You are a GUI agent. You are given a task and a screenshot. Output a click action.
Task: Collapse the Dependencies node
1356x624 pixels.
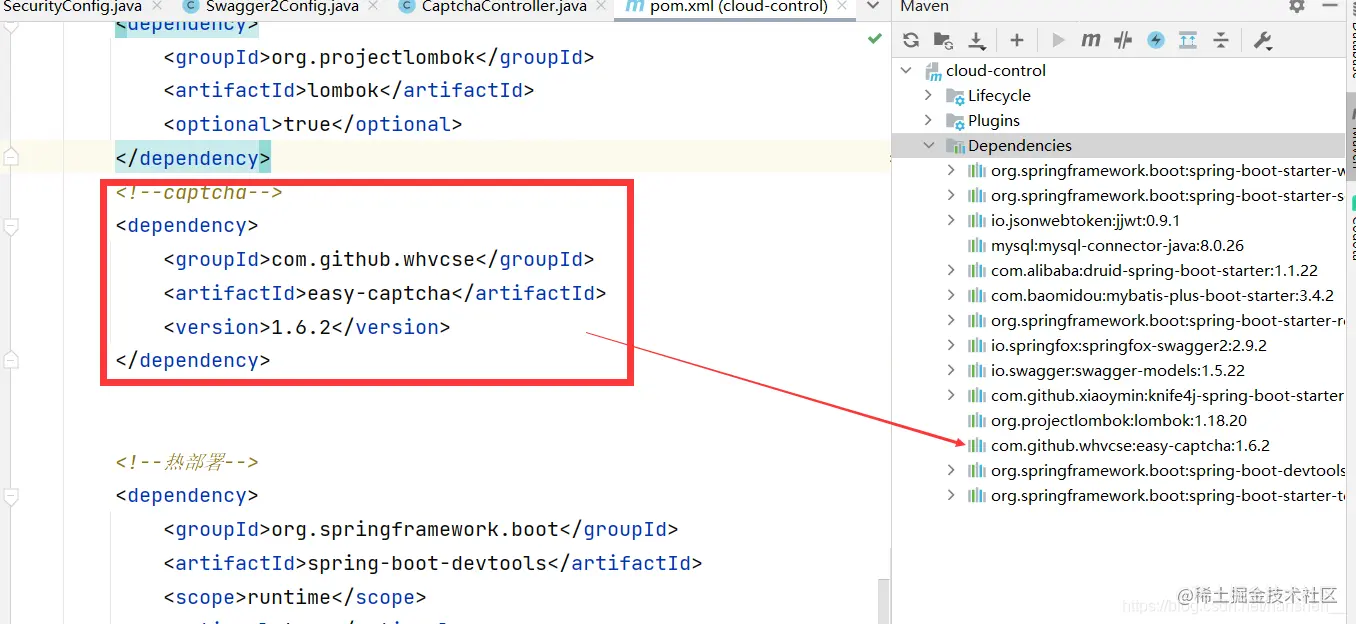click(929, 145)
